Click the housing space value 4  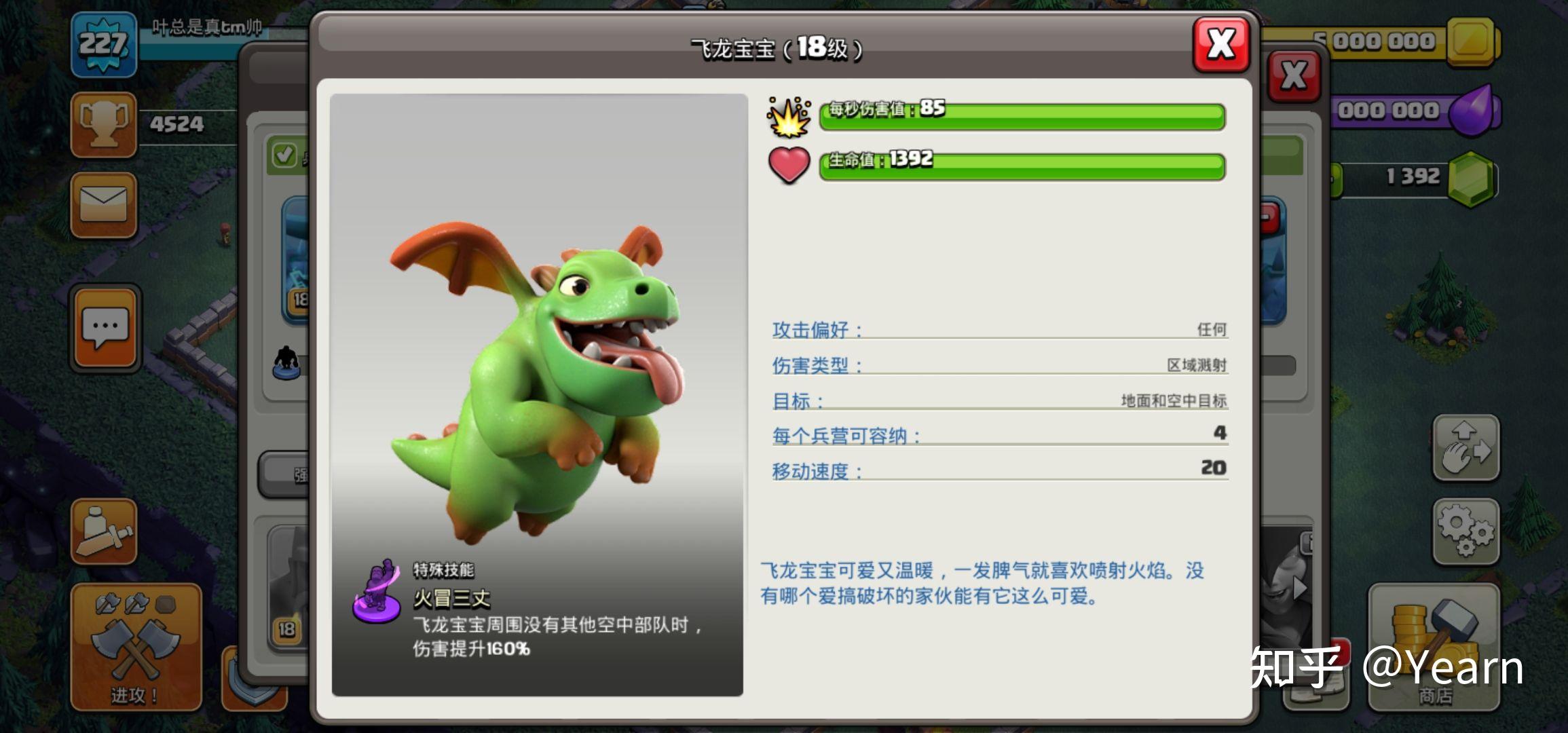tap(1220, 433)
